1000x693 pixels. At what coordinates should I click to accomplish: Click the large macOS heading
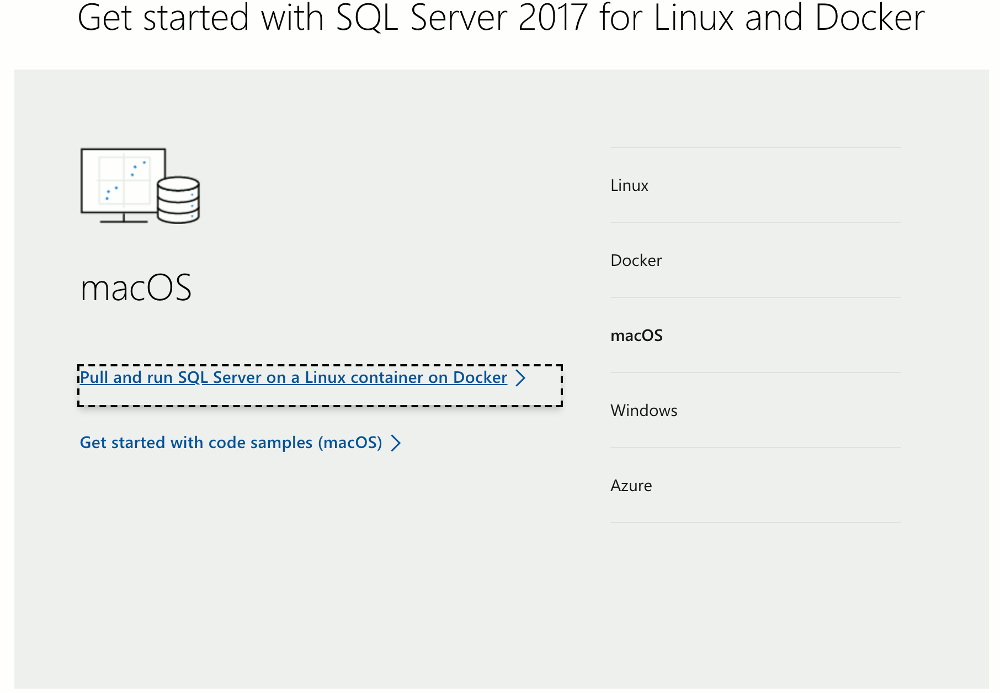pyautogui.click(x=136, y=288)
